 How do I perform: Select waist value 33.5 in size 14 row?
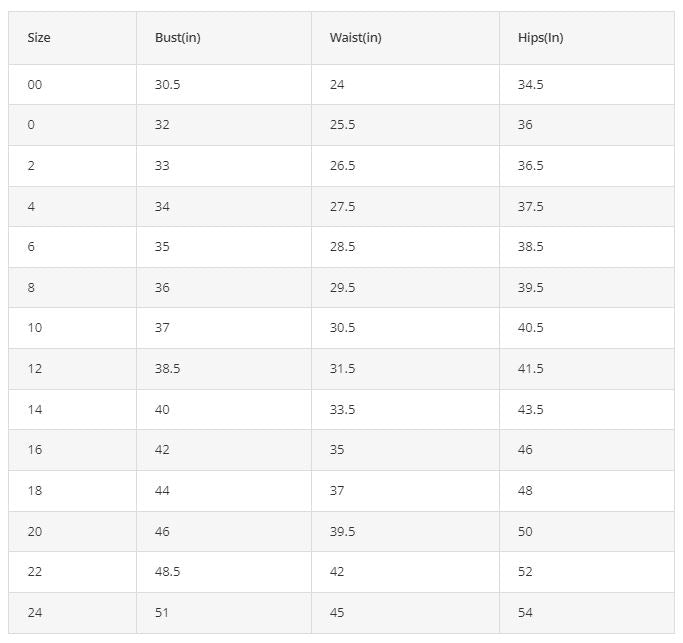click(342, 410)
